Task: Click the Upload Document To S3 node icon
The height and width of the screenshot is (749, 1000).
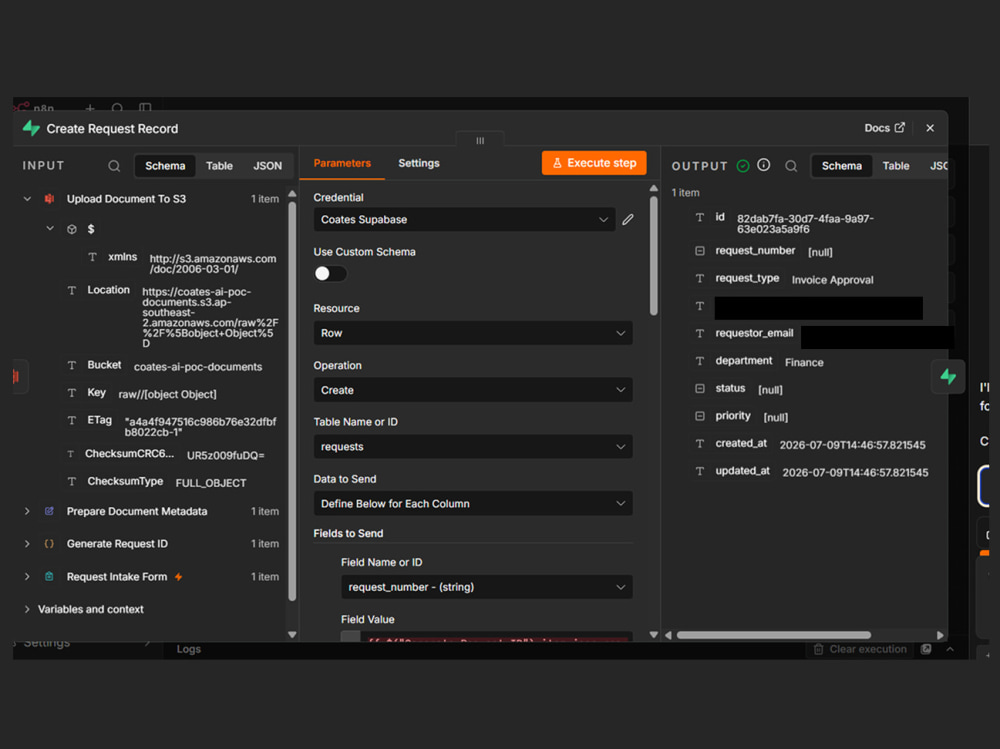Action: (49, 198)
